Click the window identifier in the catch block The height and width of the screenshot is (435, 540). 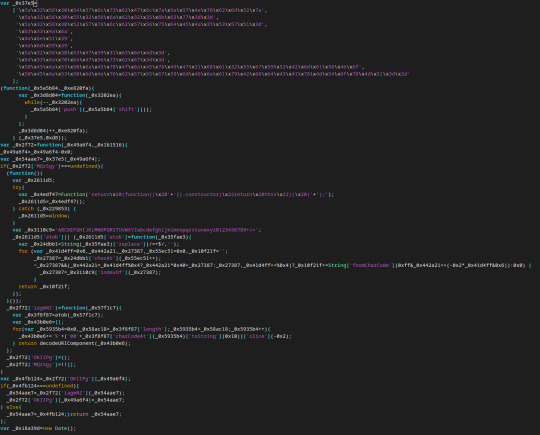tap(58, 216)
